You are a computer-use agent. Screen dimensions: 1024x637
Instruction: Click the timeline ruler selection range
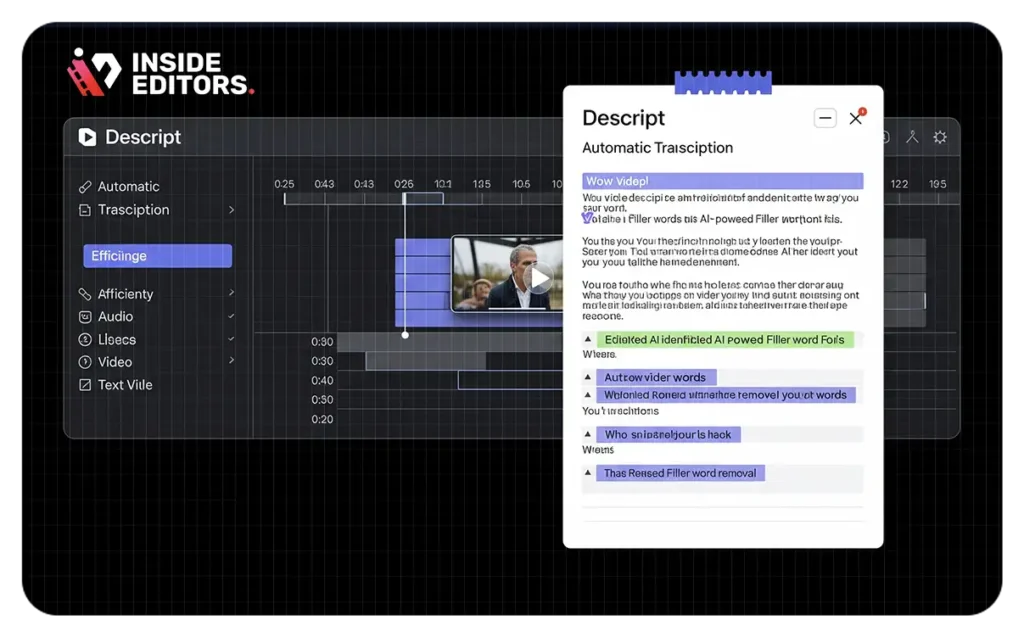424,198
